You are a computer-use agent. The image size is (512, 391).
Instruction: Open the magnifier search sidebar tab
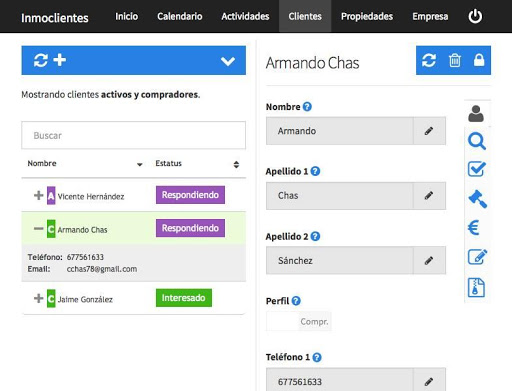(x=477, y=141)
